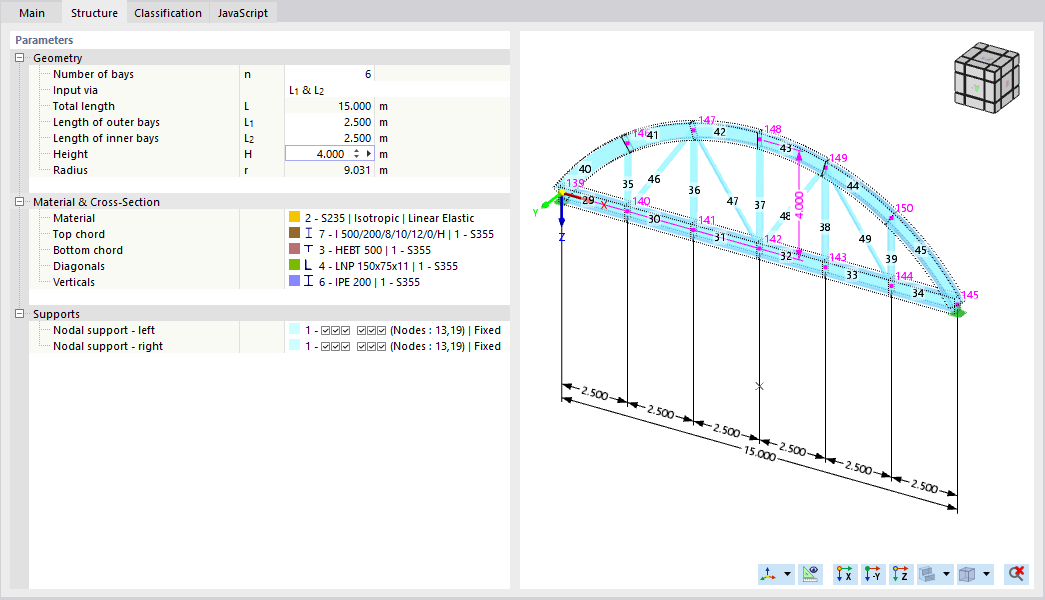The height and width of the screenshot is (600, 1045).
Task: Click the Number of bays value 6
Action: click(329, 74)
